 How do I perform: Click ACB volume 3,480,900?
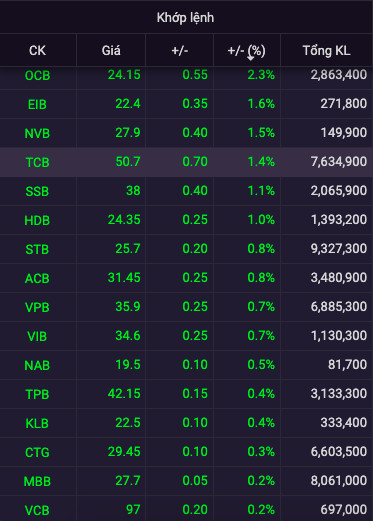click(x=339, y=278)
